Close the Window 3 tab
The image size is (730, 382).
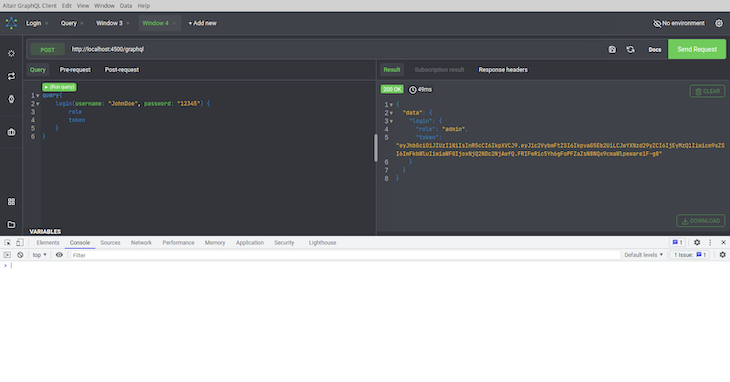pos(128,23)
